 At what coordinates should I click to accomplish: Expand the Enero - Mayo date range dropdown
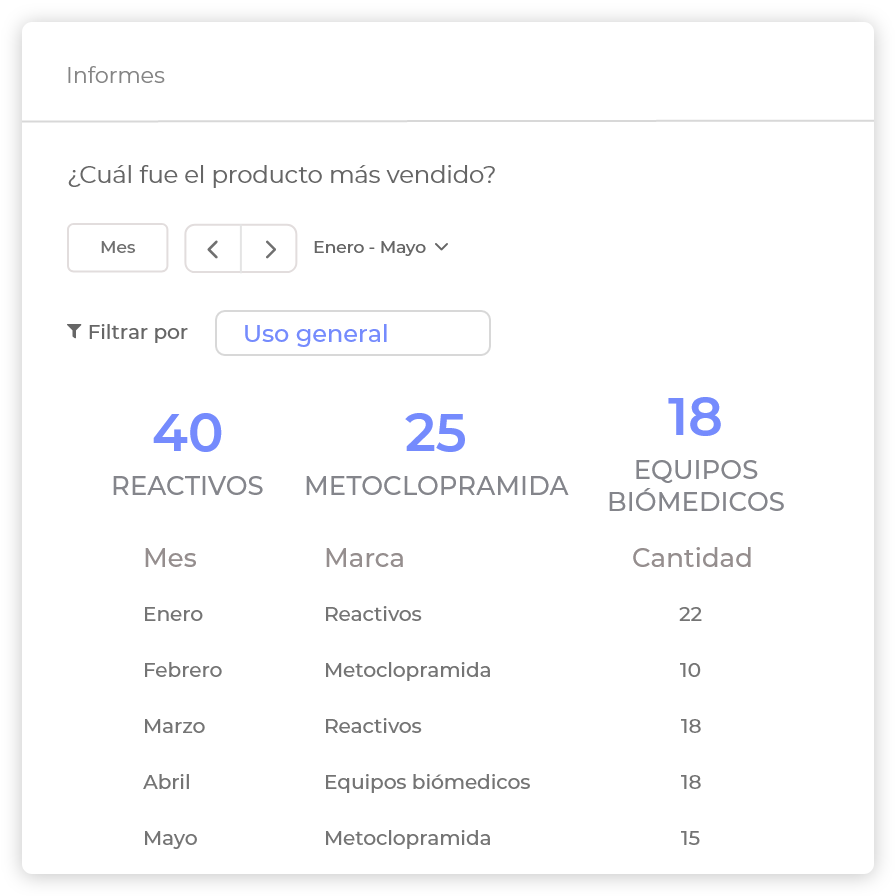pyautogui.click(x=381, y=247)
